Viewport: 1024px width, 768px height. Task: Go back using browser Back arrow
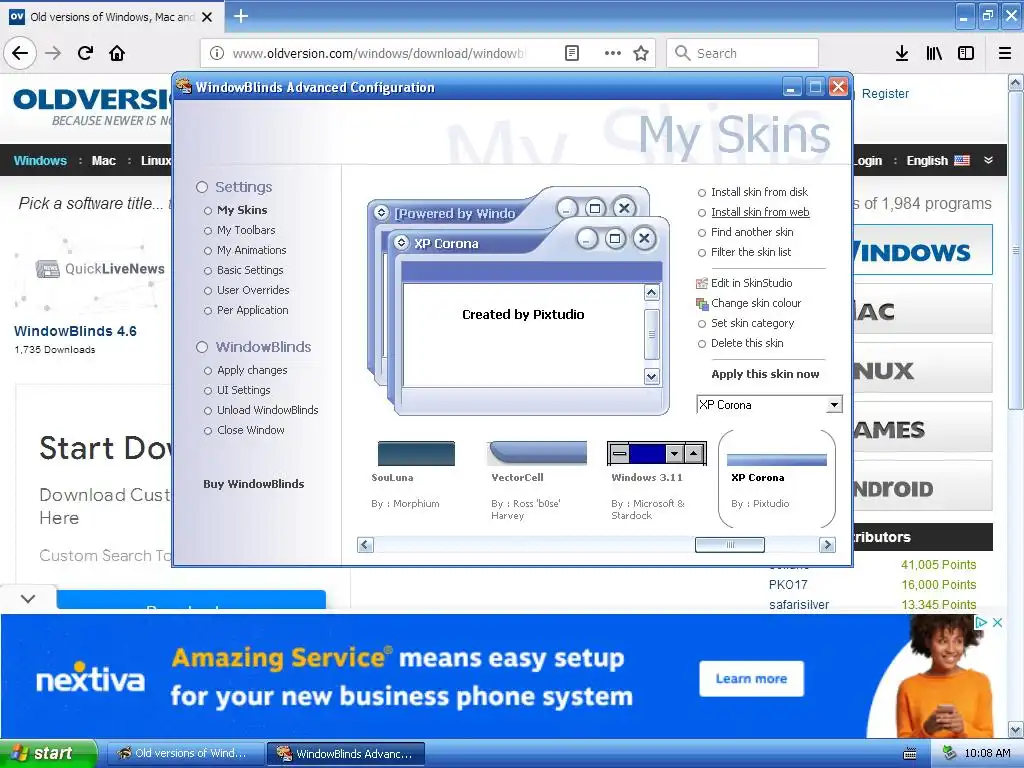(20, 53)
